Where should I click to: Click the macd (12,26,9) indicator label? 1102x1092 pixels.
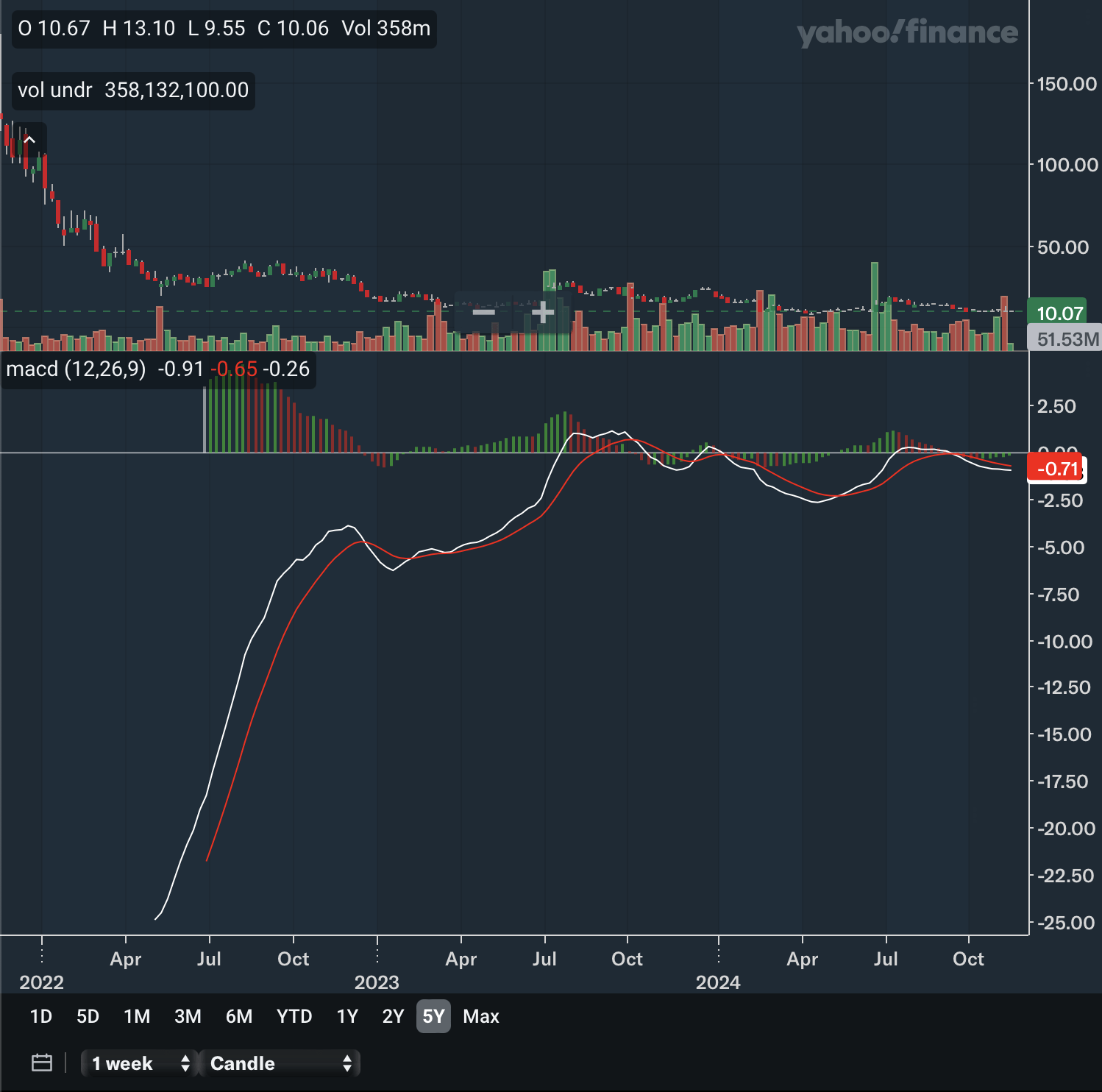[77, 369]
